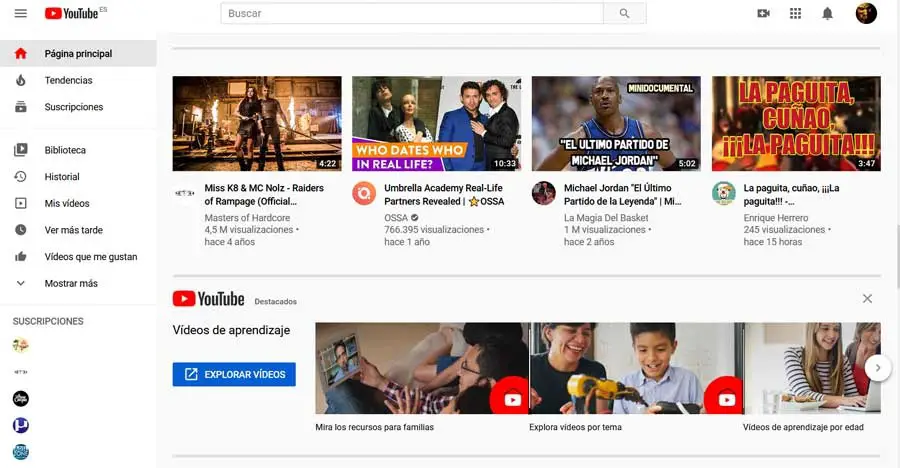Open OSSA channel name link
This screenshot has height=468, width=900.
[x=396, y=218]
